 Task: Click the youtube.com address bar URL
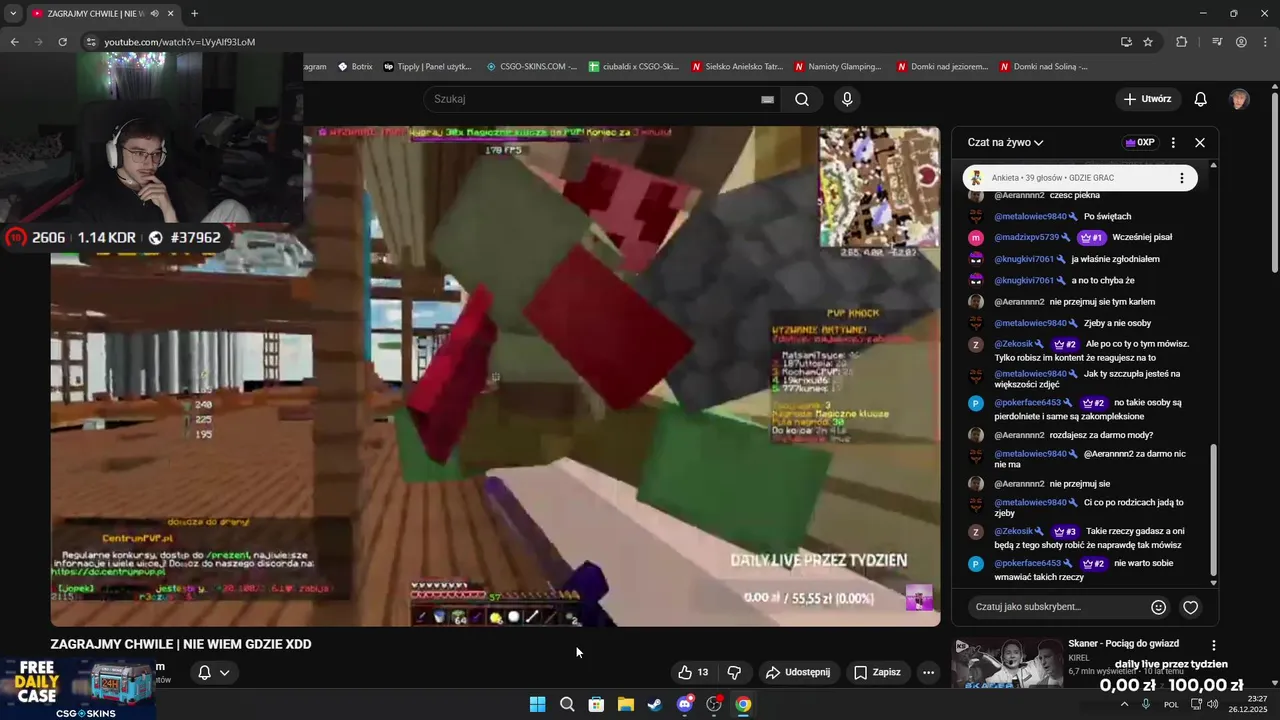point(180,42)
